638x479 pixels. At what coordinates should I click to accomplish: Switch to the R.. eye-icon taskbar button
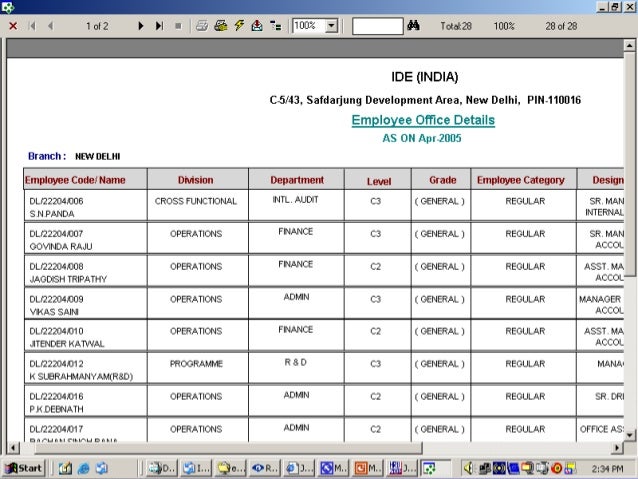(265, 468)
